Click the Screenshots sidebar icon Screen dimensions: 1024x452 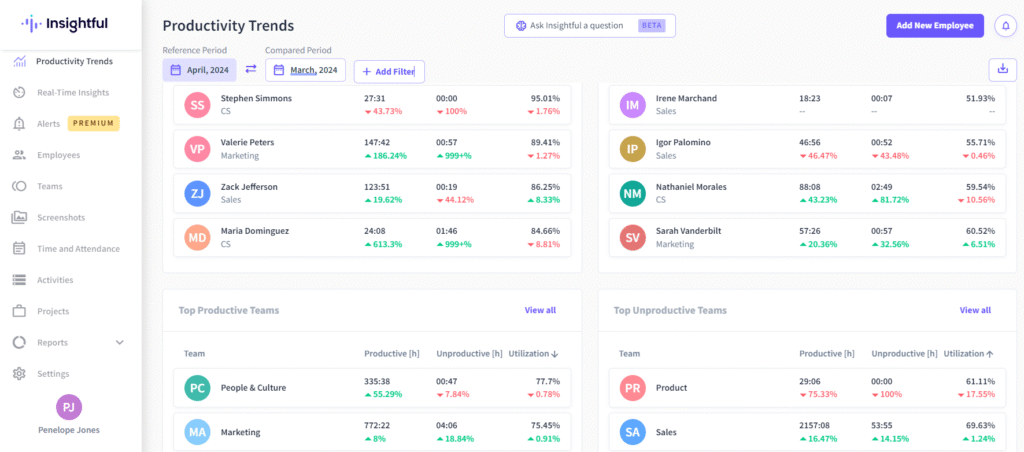tap(19, 217)
